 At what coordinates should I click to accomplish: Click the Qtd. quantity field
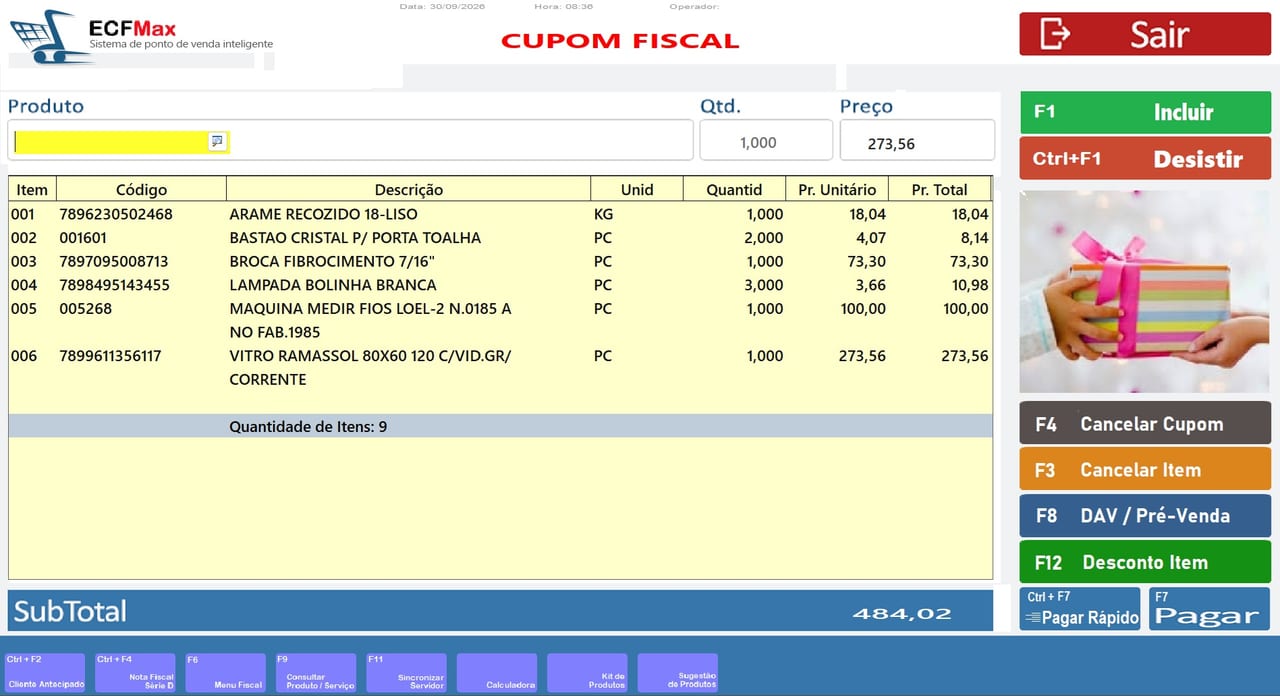click(x=766, y=141)
